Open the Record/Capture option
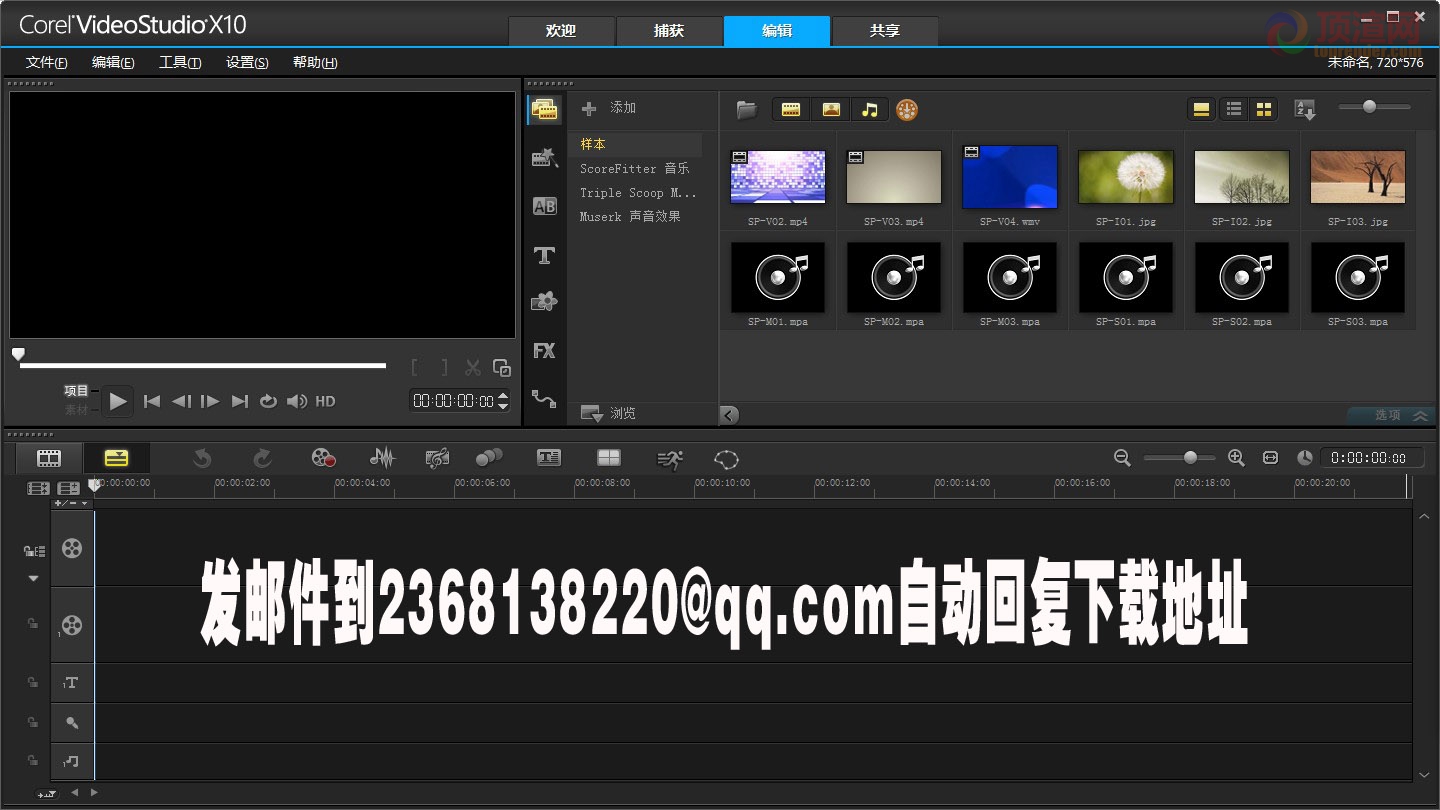 coord(323,458)
